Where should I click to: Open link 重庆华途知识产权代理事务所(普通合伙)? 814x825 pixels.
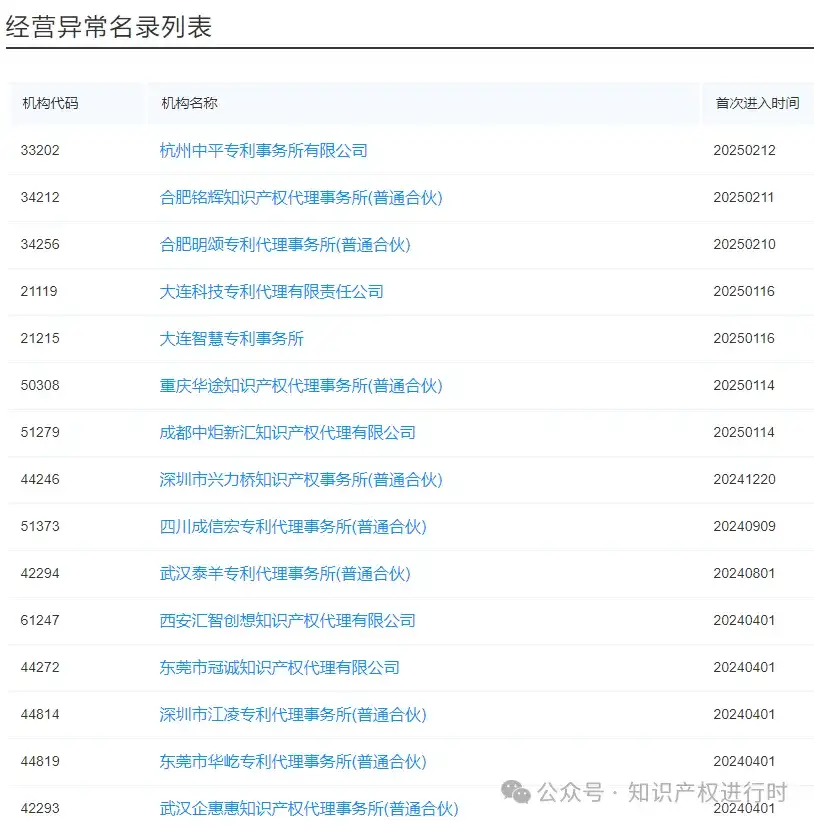(x=301, y=385)
